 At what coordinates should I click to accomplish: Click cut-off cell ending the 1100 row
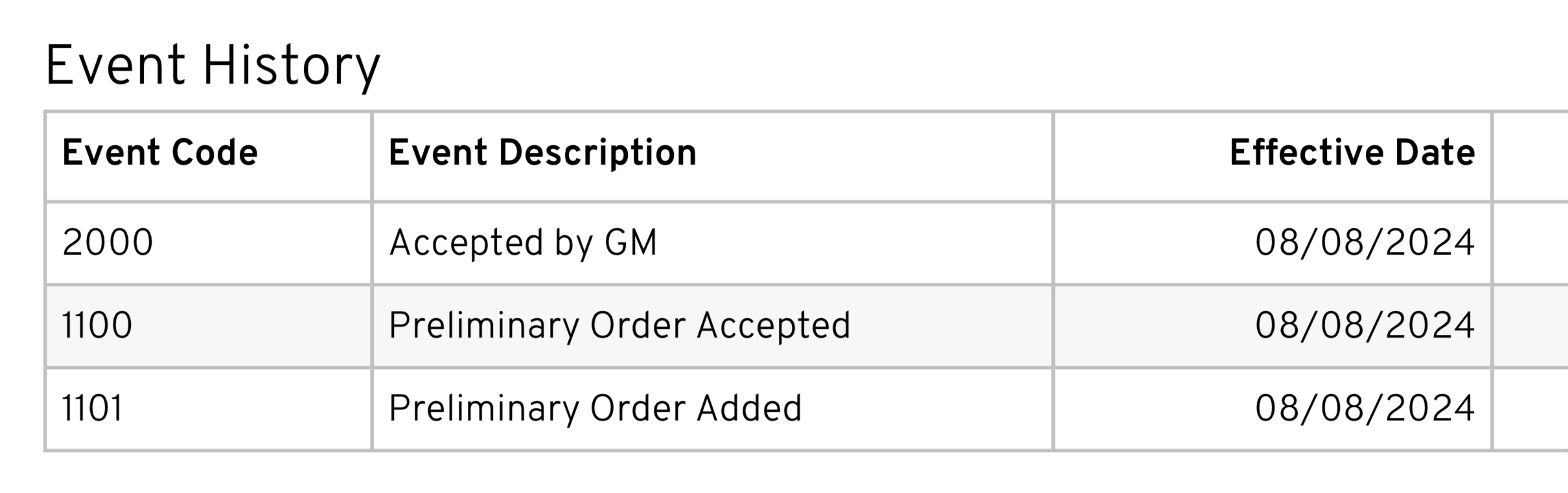click(x=1530, y=326)
